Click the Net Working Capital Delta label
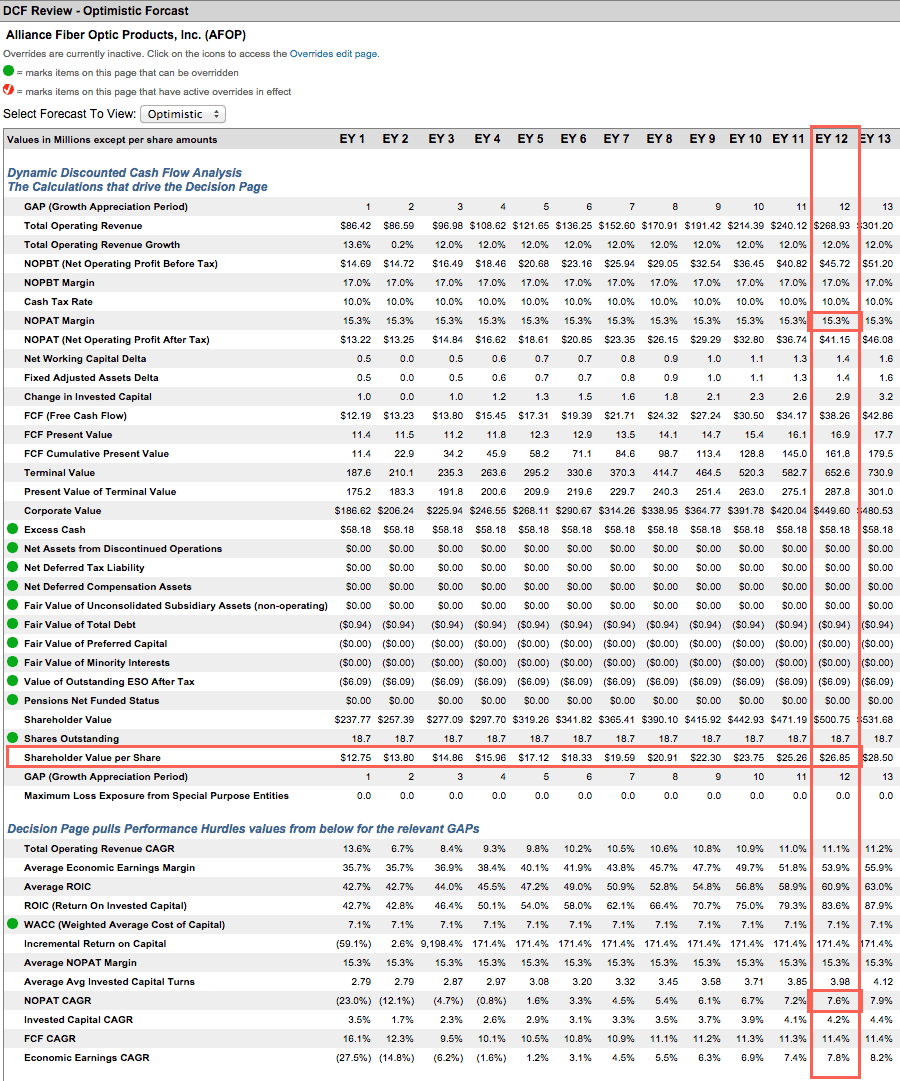The height and width of the screenshot is (1081, 900). point(85,358)
